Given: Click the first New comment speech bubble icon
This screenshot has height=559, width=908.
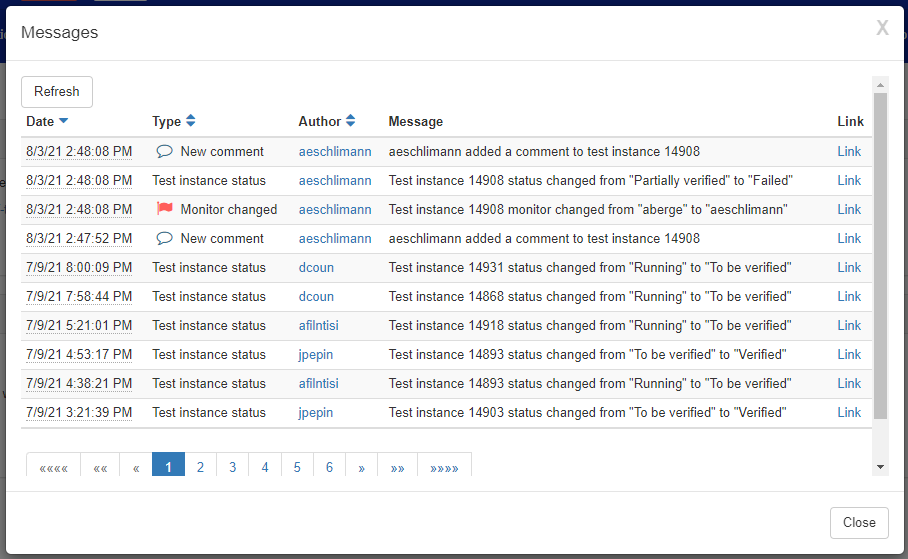Looking at the screenshot, I should [x=164, y=152].
